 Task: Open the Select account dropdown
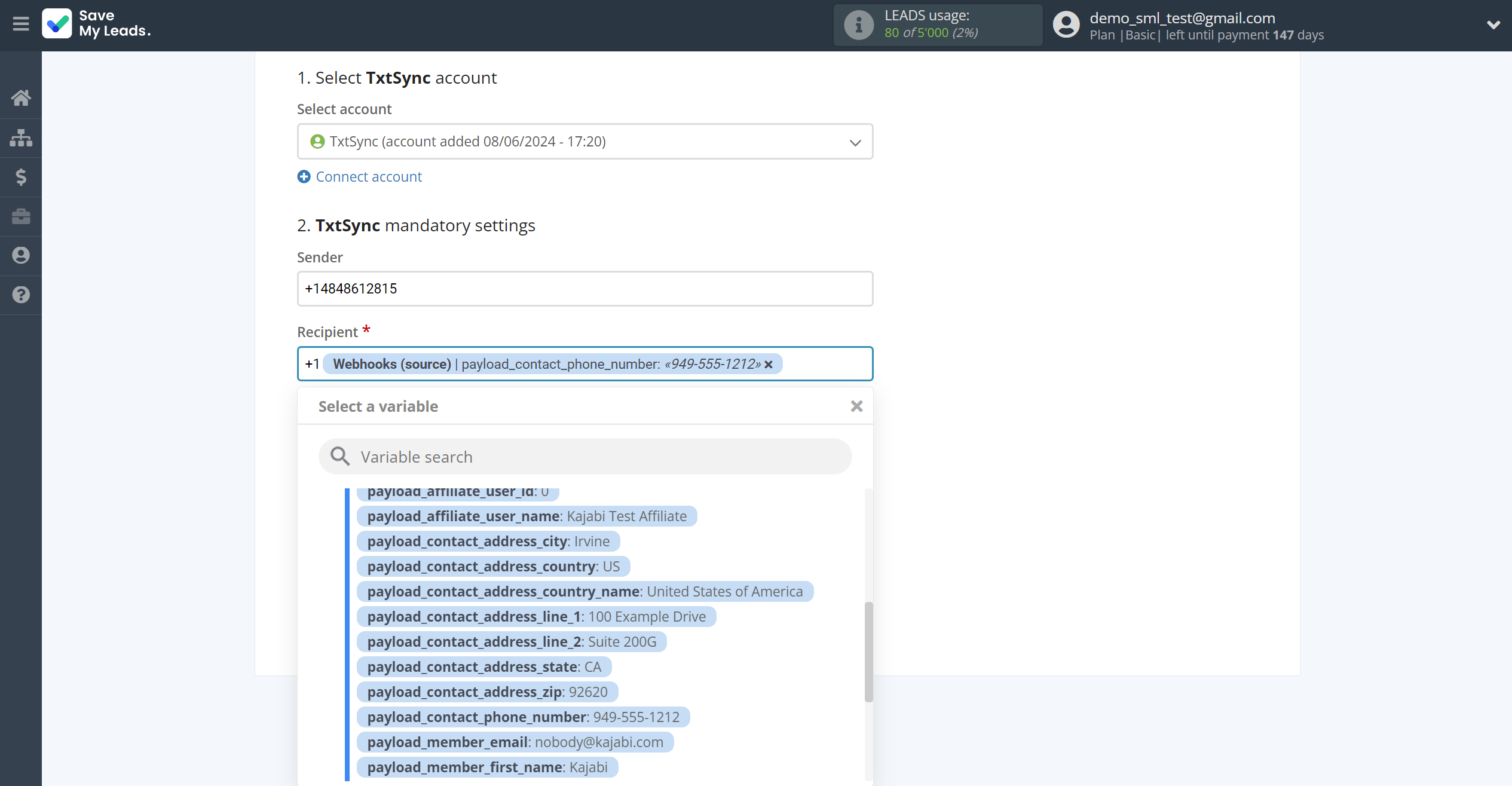tap(585, 142)
